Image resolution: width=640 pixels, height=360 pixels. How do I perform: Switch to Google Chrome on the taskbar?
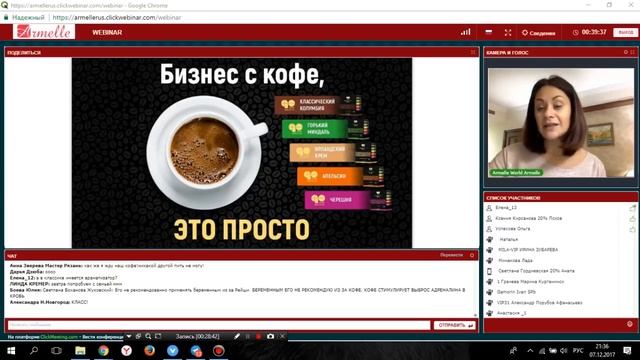tap(103, 351)
